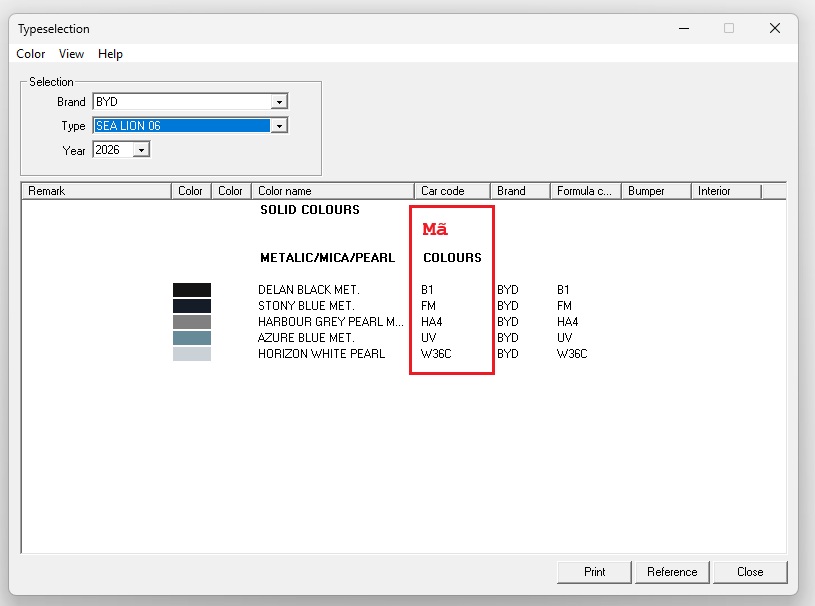Minimize the Typeselection window
The width and height of the screenshot is (815, 606).
(x=684, y=29)
